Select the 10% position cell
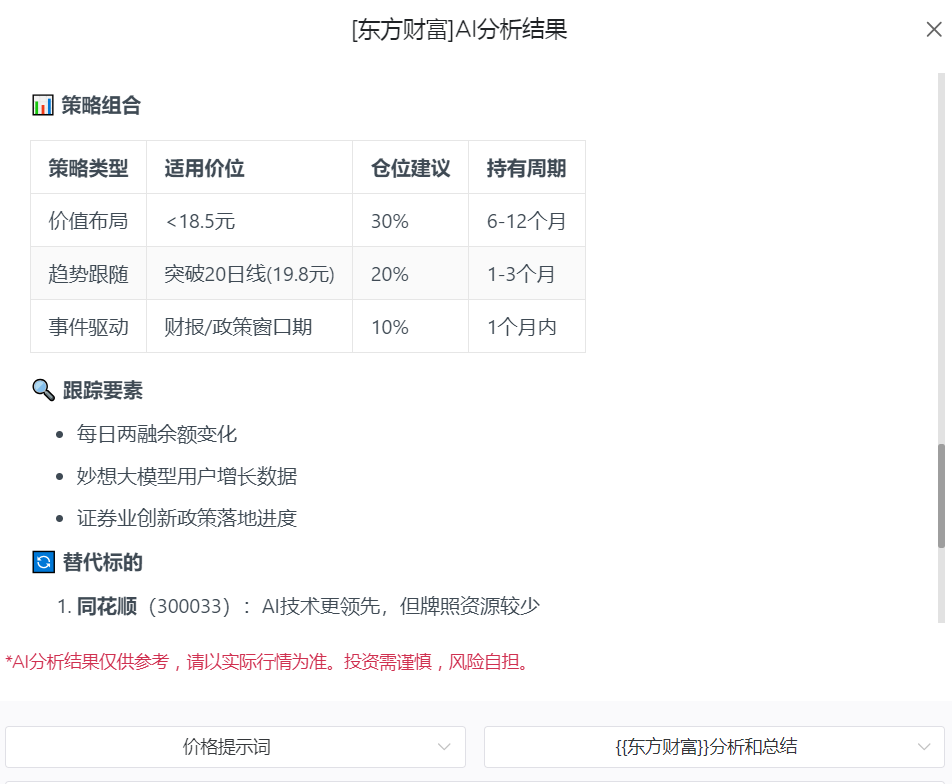952x784 pixels. (x=410, y=327)
